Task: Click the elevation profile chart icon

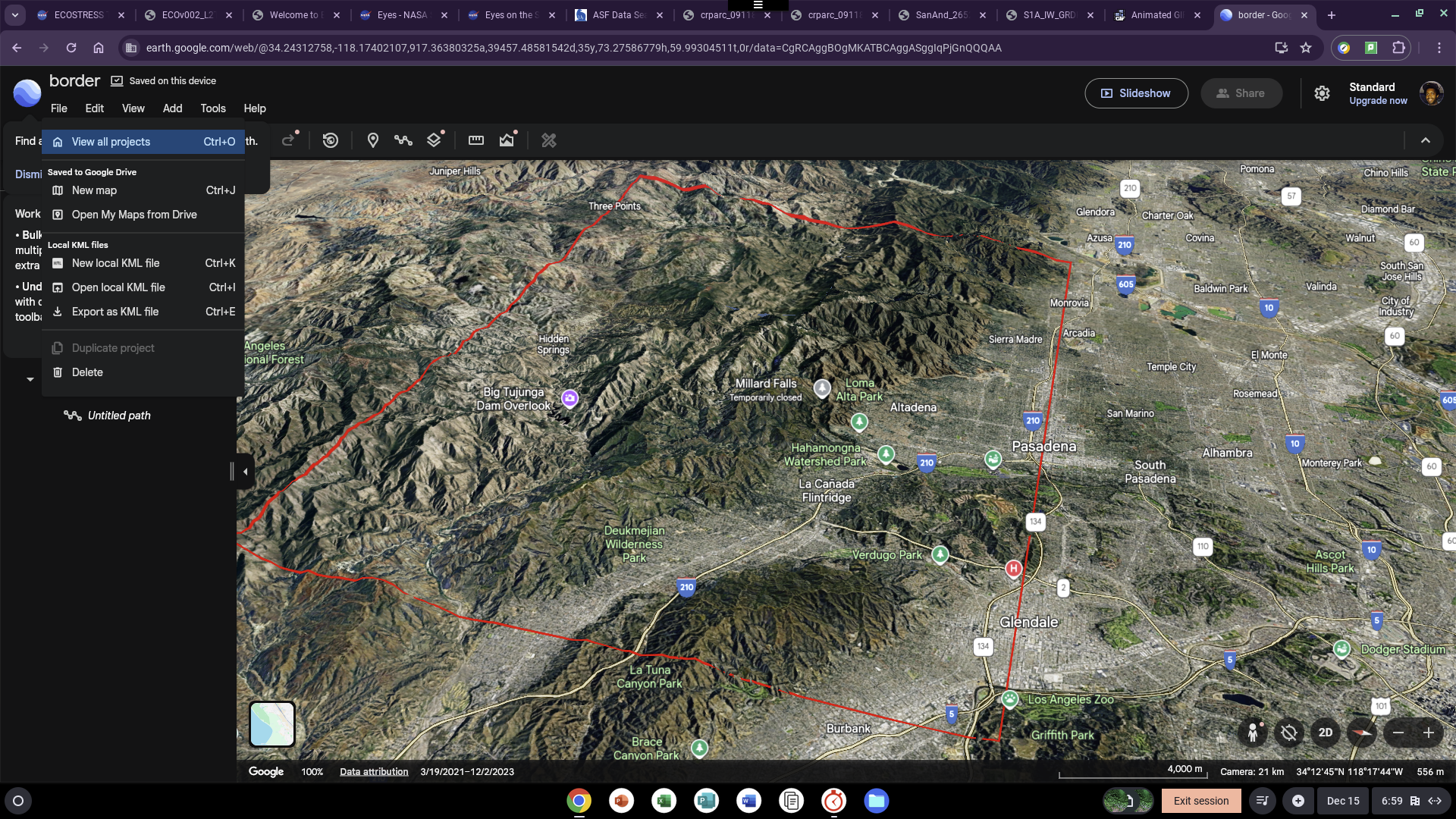Action: (507, 140)
